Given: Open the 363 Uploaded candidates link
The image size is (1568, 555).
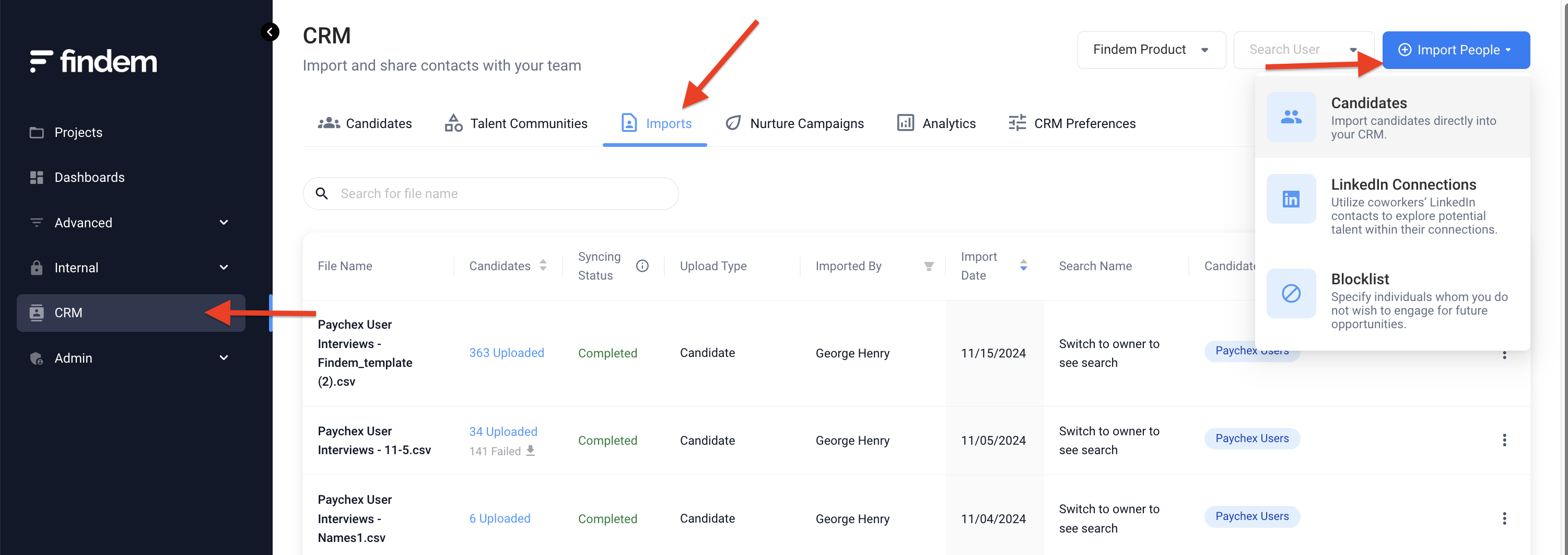Looking at the screenshot, I should point(506,353).
